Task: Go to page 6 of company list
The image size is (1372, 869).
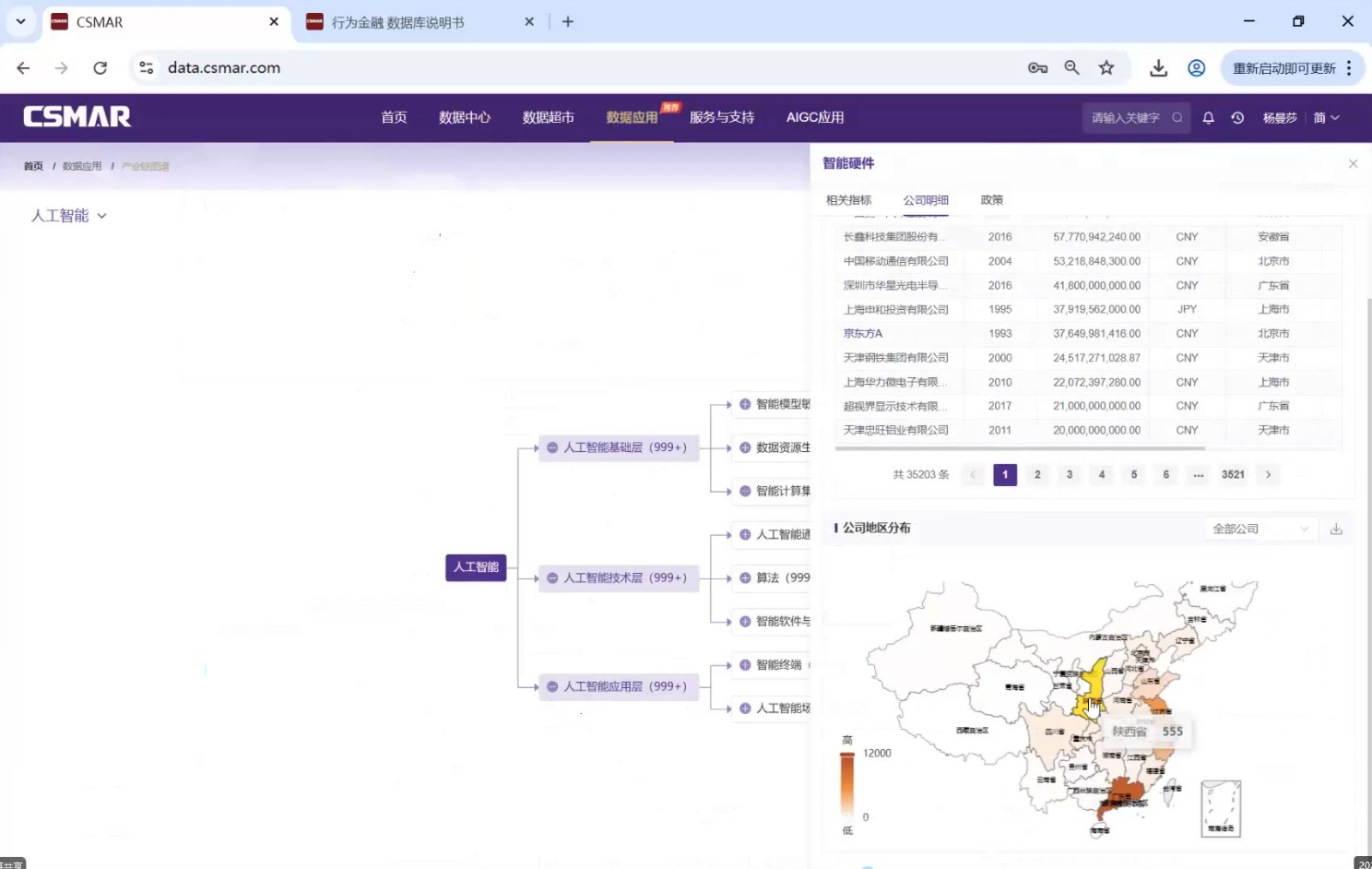Action: (1166, 475)
